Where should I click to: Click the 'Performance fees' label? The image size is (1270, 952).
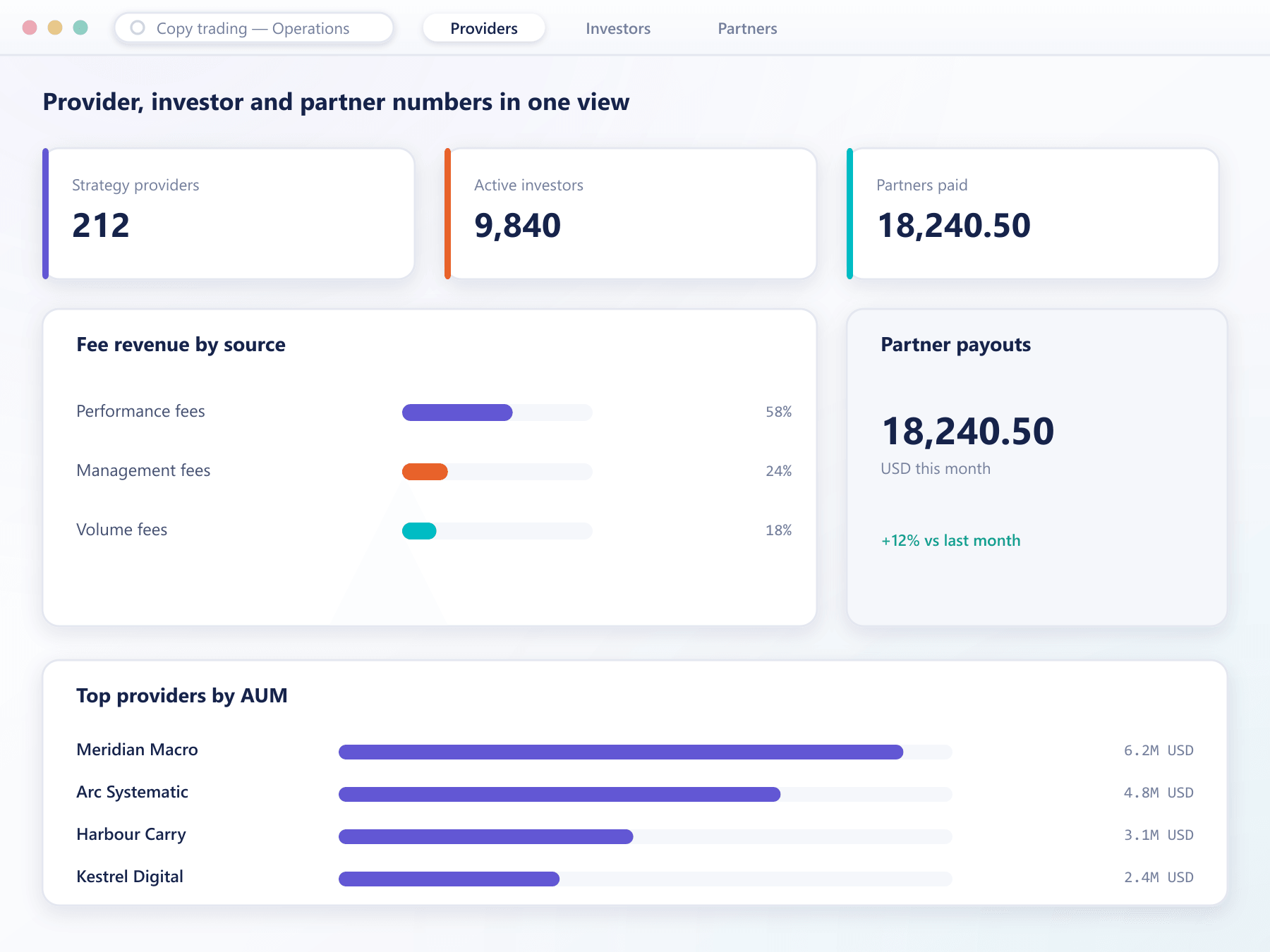click(140, 411)
